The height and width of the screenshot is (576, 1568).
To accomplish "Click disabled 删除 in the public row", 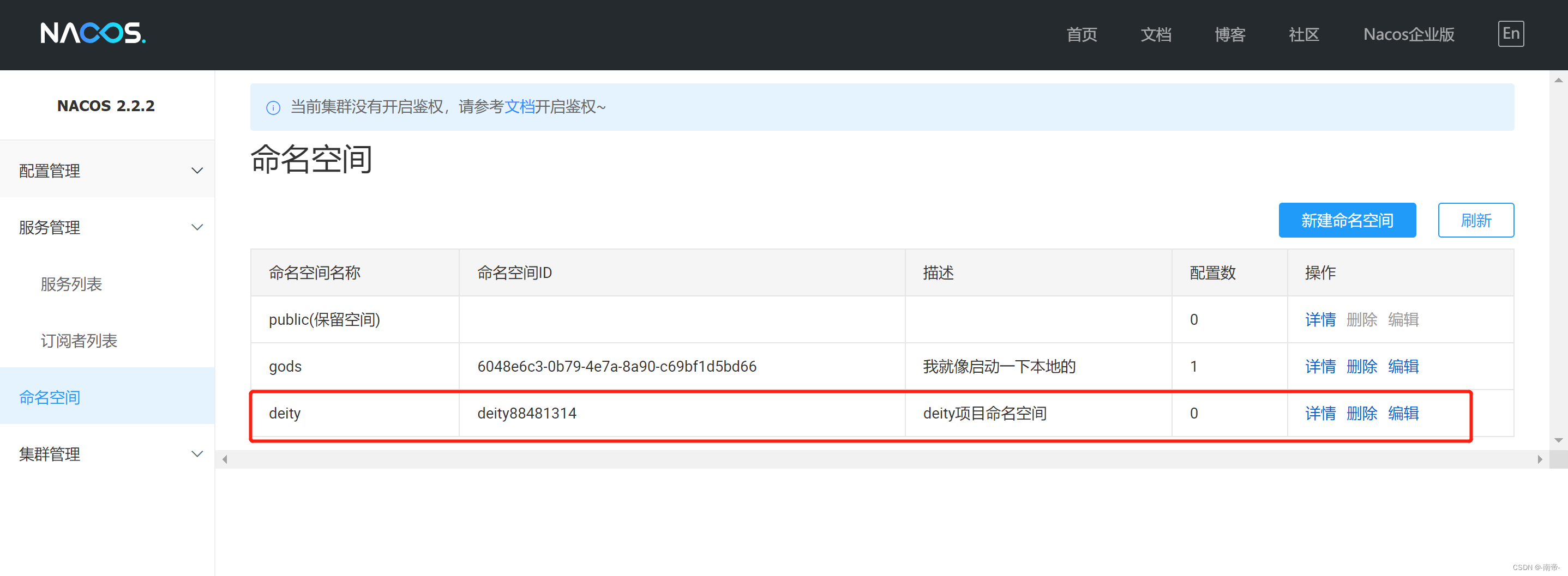I will click(x=1362, y=319).
